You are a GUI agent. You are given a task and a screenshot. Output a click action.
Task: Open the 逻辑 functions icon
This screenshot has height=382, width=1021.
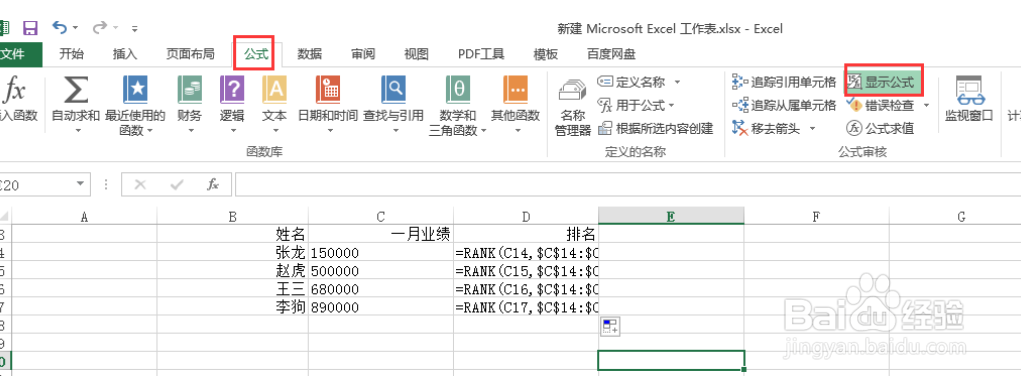[232, 90]
